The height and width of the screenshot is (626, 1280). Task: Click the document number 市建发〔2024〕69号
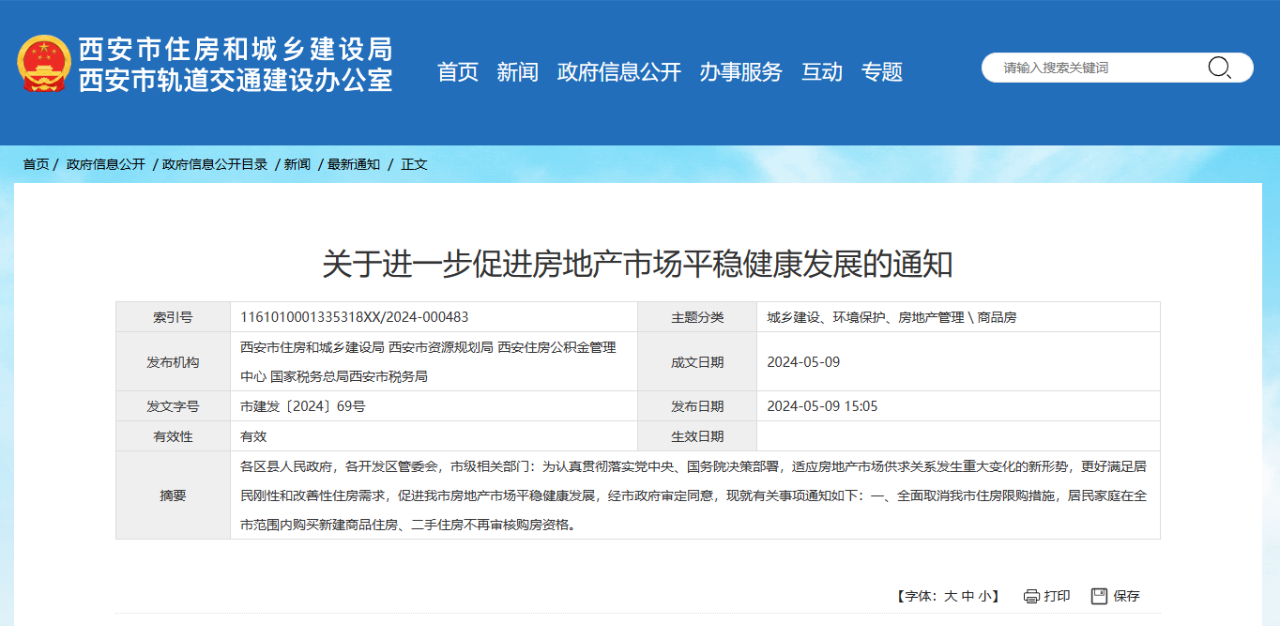pos(303,406)
